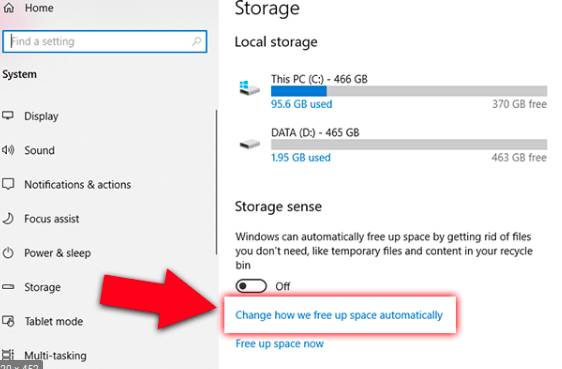This screenshot has width=562, height=369.
Task: Open the Storage settings page
Action: (x=42, y=287)
